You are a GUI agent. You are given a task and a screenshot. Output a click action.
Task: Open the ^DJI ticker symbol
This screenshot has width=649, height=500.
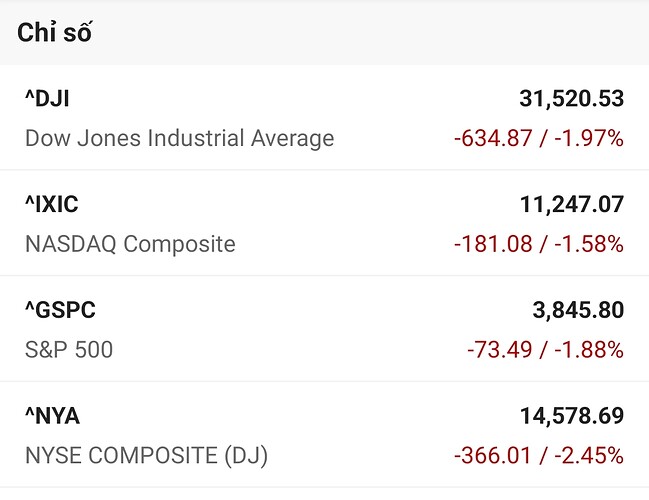click(x=47, y=99)
